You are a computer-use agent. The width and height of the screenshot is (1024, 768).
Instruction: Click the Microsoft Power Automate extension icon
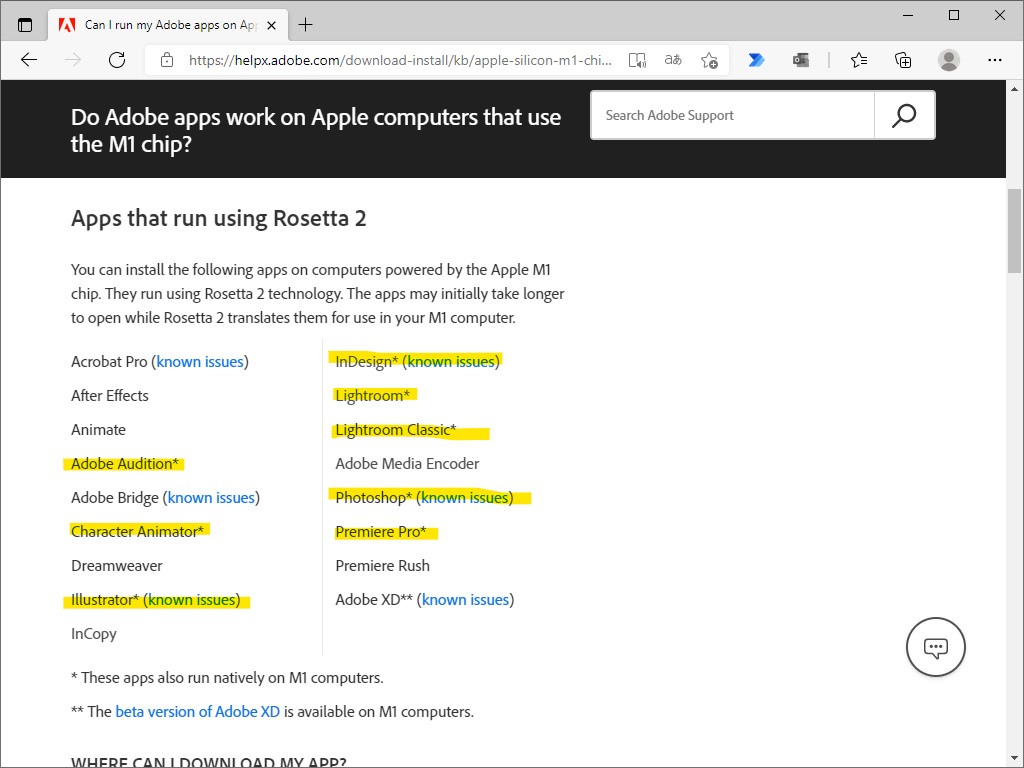coord(756,60)
